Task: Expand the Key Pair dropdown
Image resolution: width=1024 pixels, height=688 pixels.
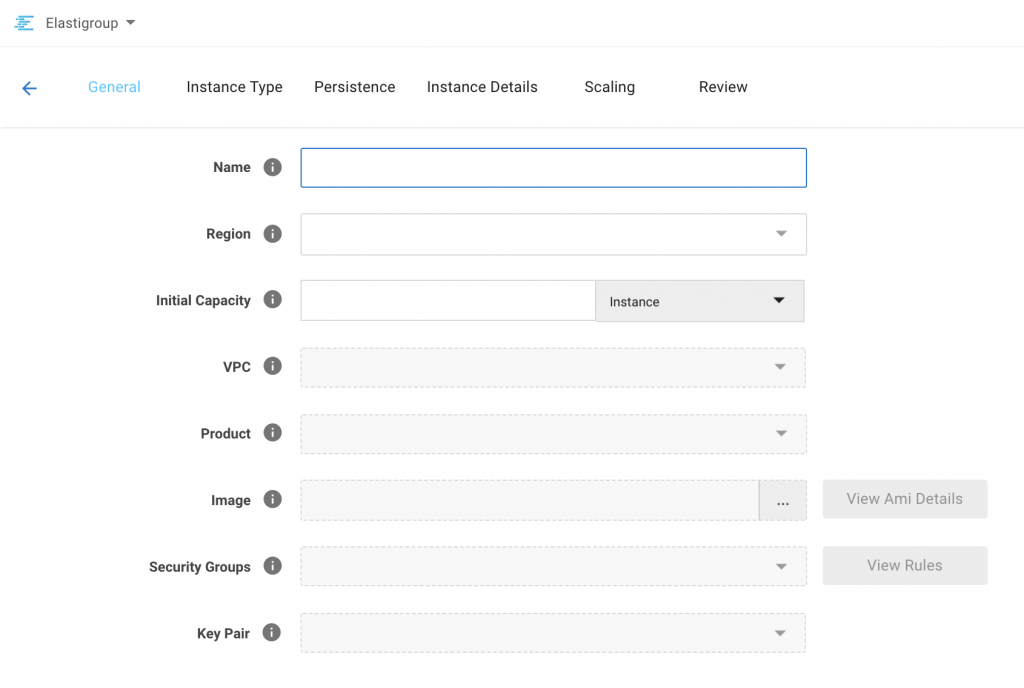Action: coord(781,632)
